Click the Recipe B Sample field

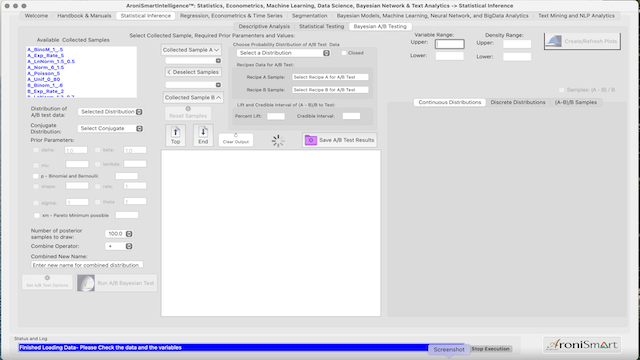pyautogui.click(x=330, y=90)
